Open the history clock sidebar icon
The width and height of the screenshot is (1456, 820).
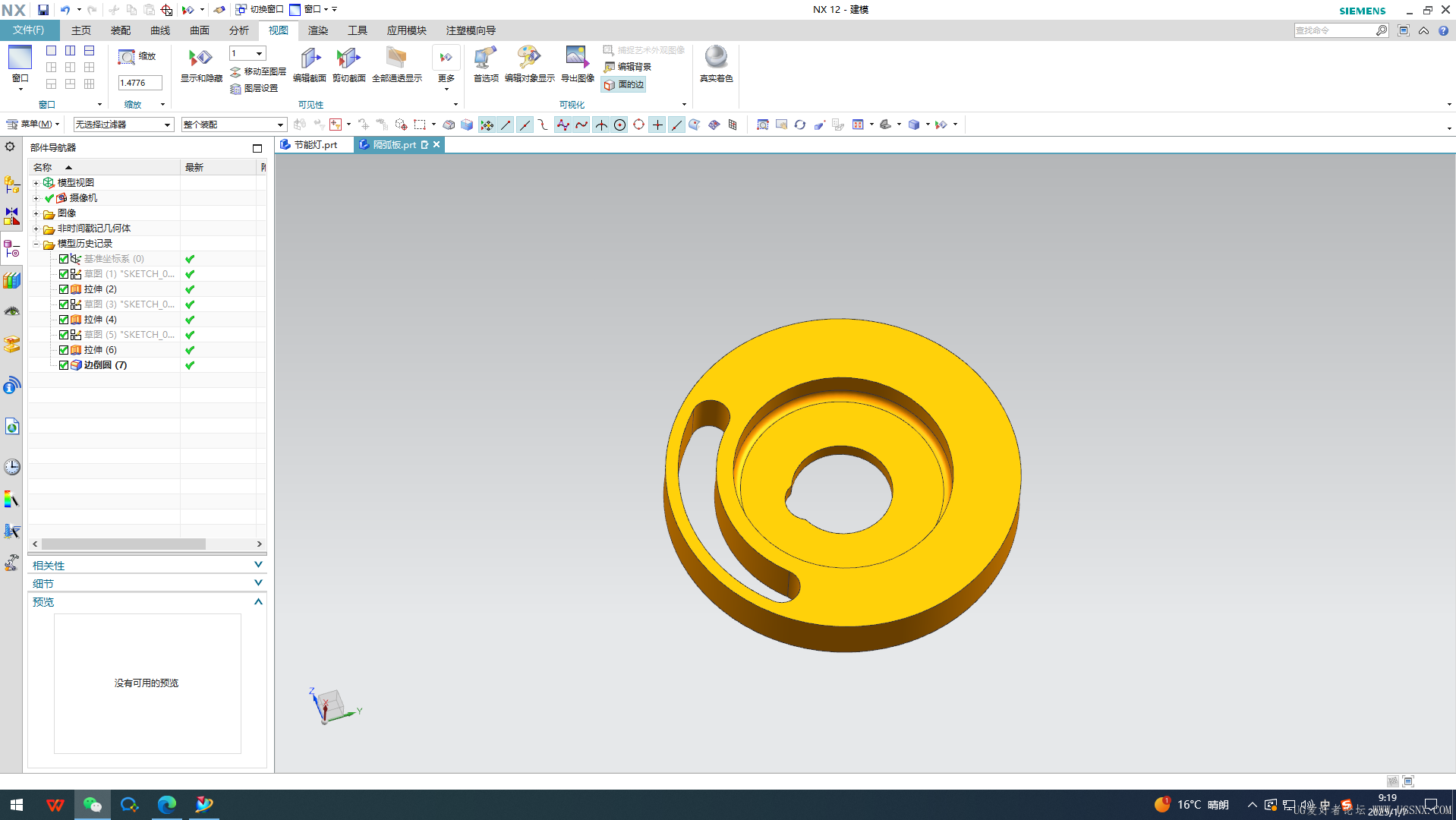(x=11, y=467)
